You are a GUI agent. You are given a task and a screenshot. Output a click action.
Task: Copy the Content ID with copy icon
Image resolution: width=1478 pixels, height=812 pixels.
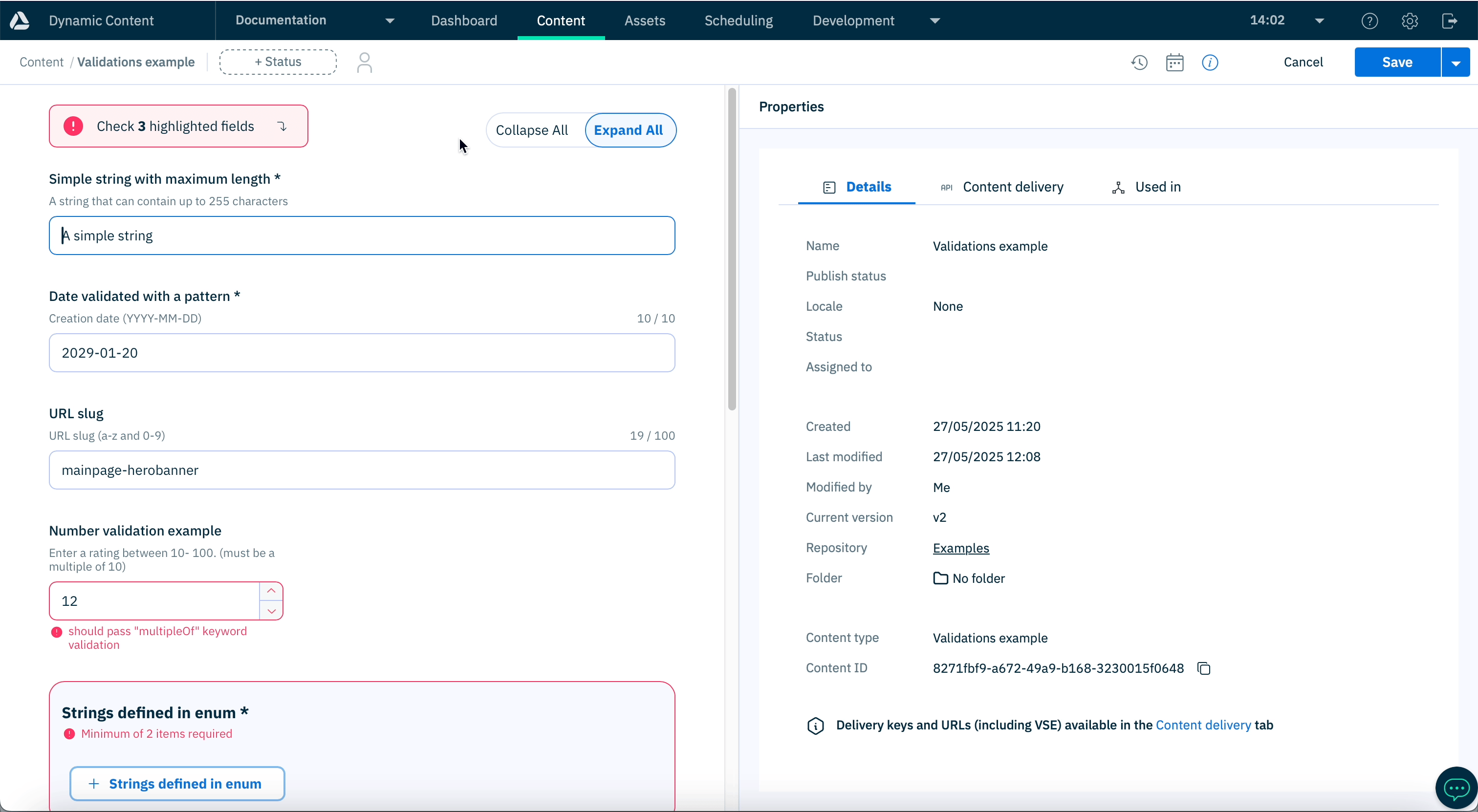[1204, 668]
